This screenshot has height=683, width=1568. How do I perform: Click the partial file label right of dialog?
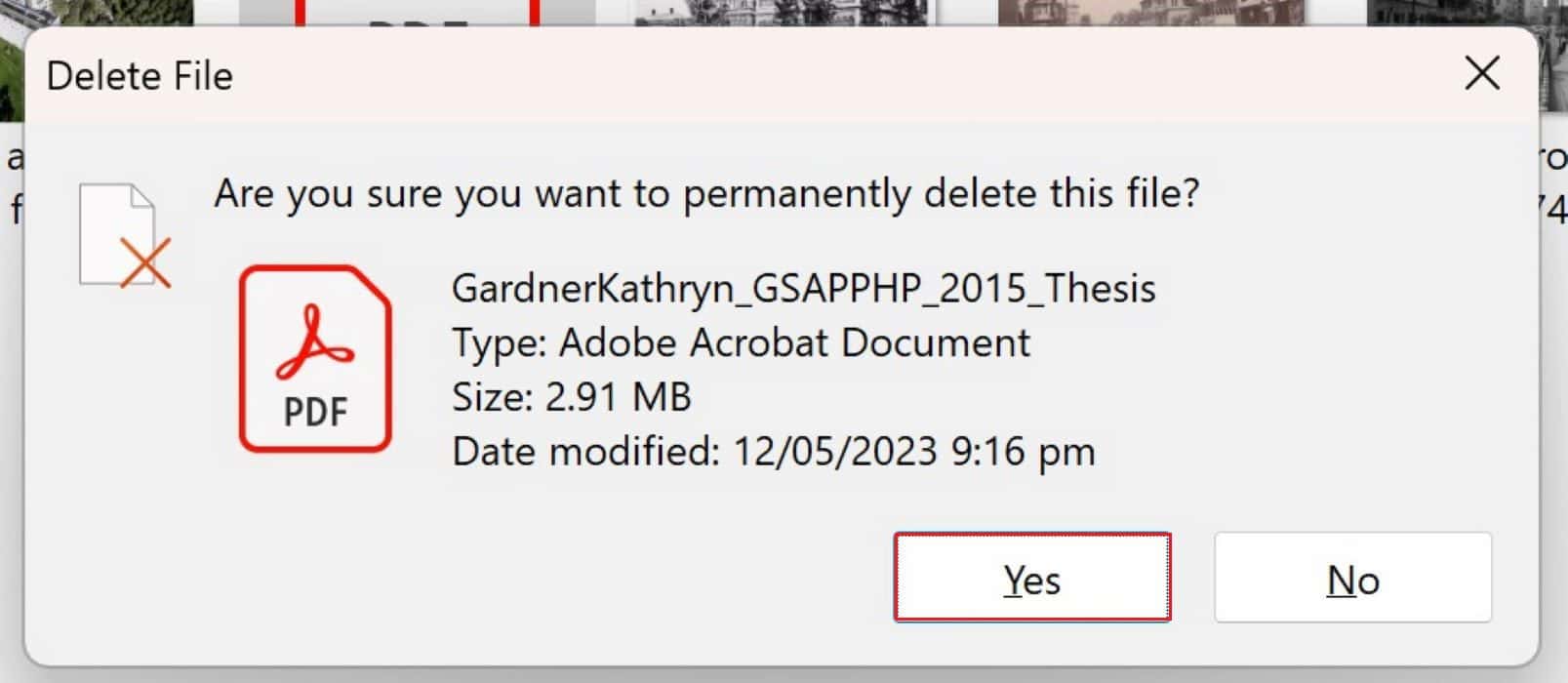[x=1553, y=183]
